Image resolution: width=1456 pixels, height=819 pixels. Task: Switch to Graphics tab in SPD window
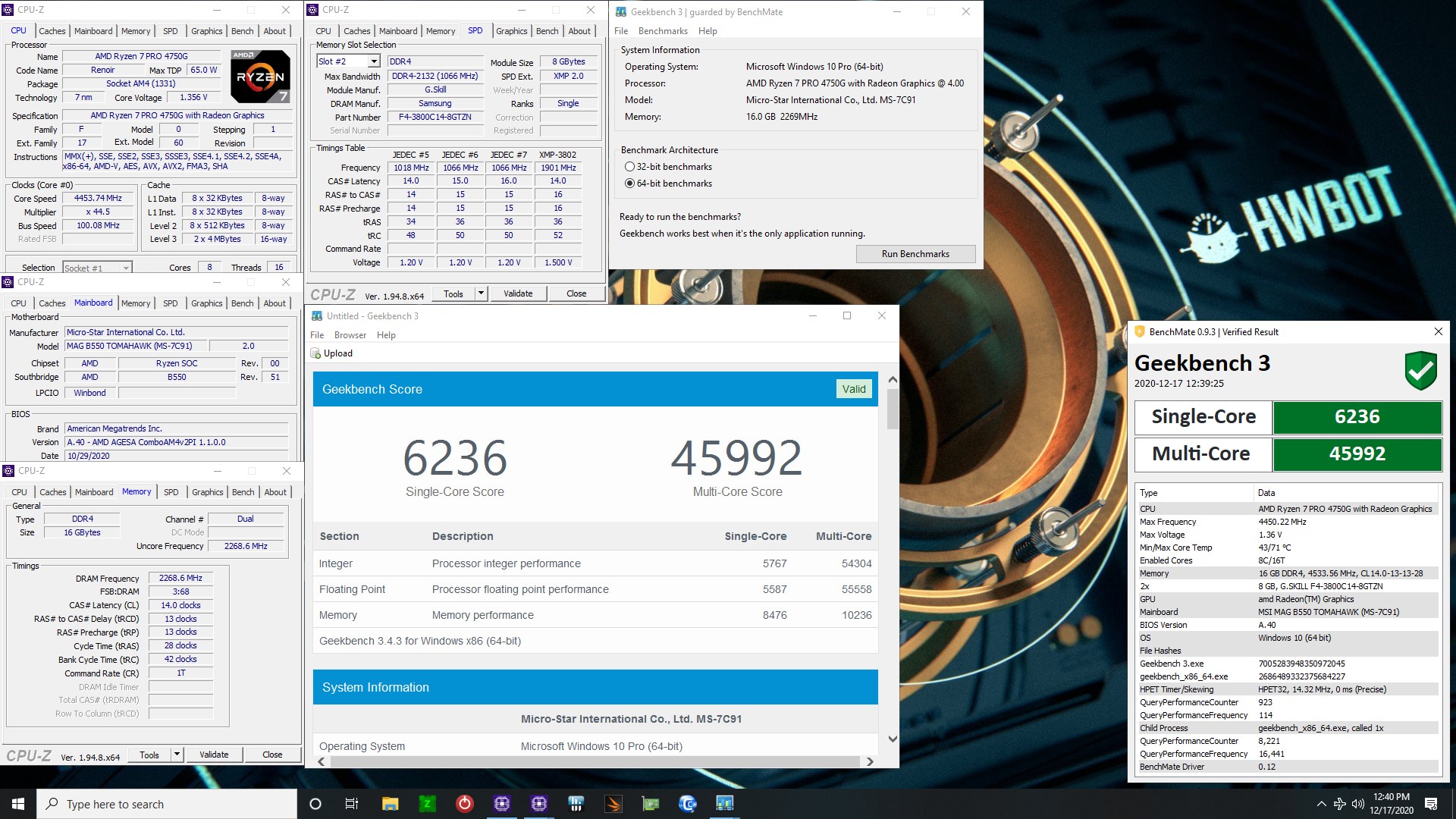(512, 31)
